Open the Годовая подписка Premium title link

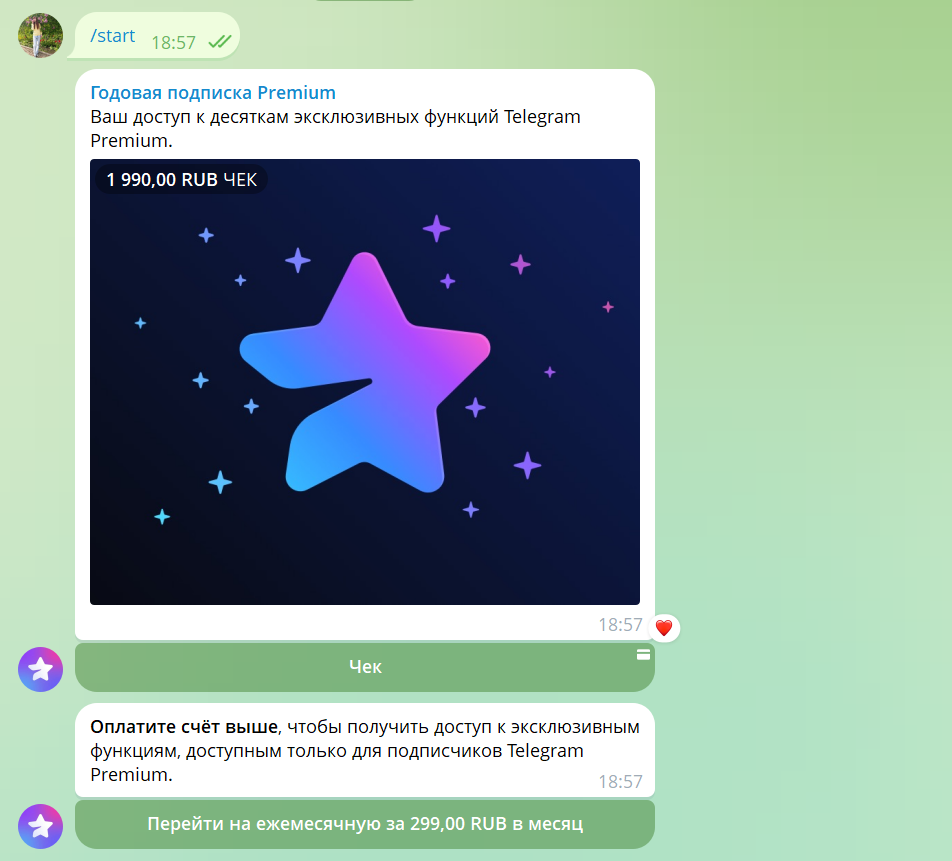point(212,92)
